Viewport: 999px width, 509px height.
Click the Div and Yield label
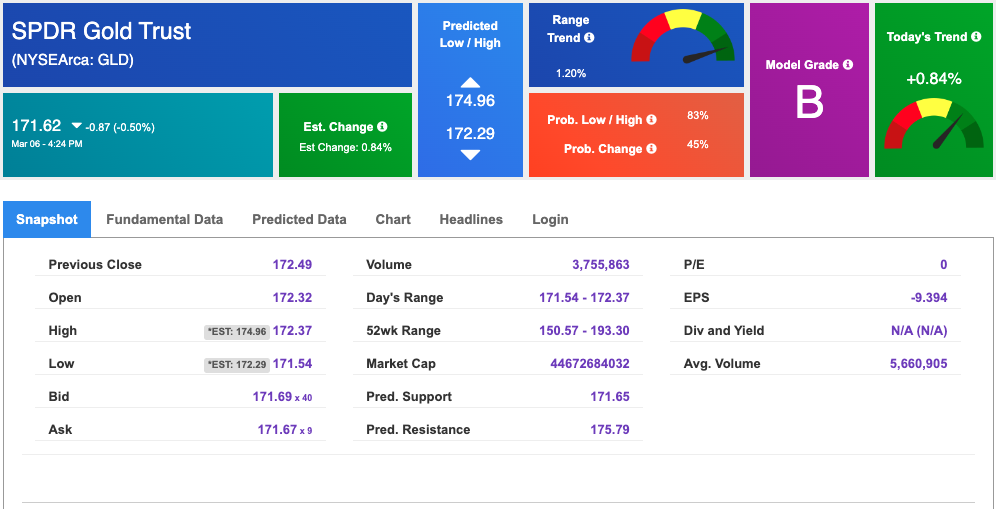coord(724,331)
